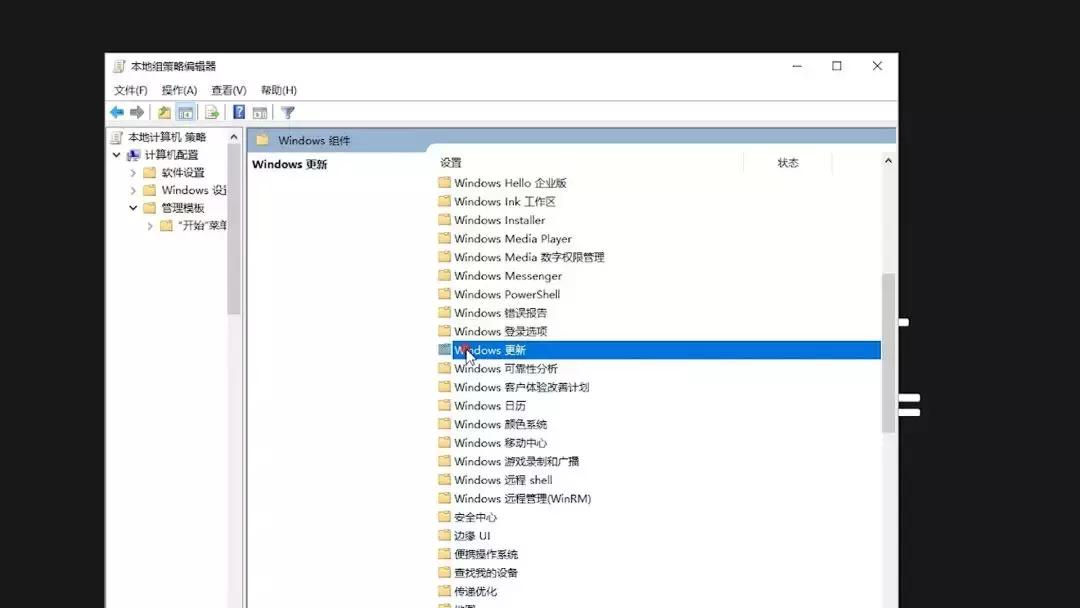
Task: Click the Forward navigation arrow
Action: click(136, 112)
